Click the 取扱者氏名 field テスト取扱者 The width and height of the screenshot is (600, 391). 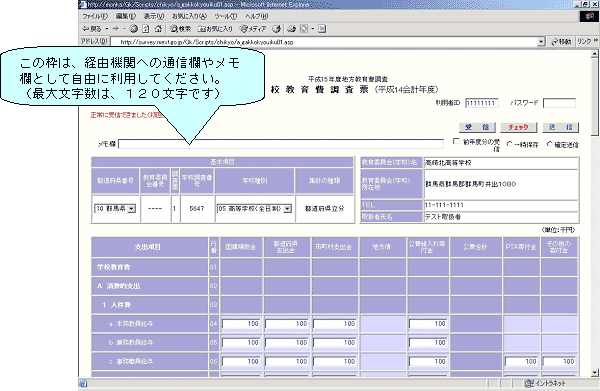click(x=501, y=217)
